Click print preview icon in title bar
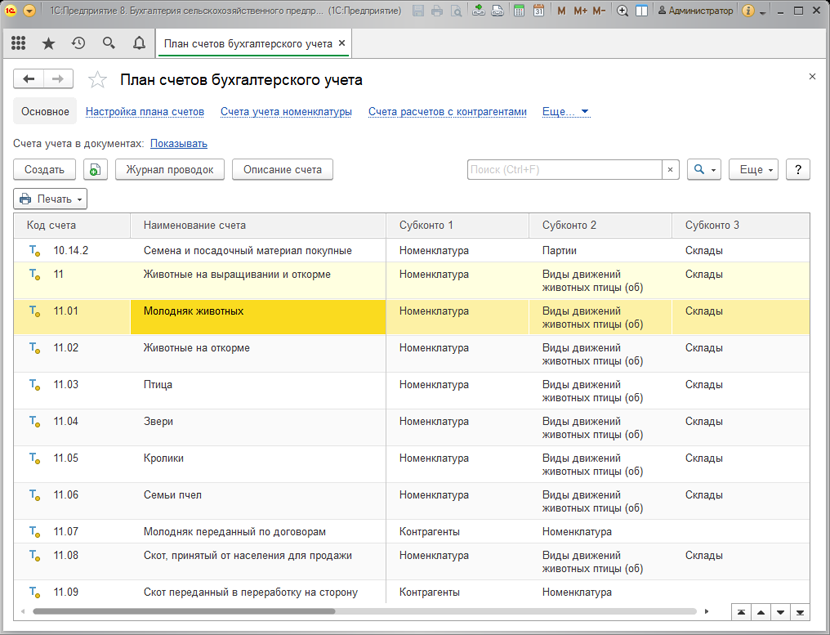The image size is (830, 635). (x=456, y=11)
